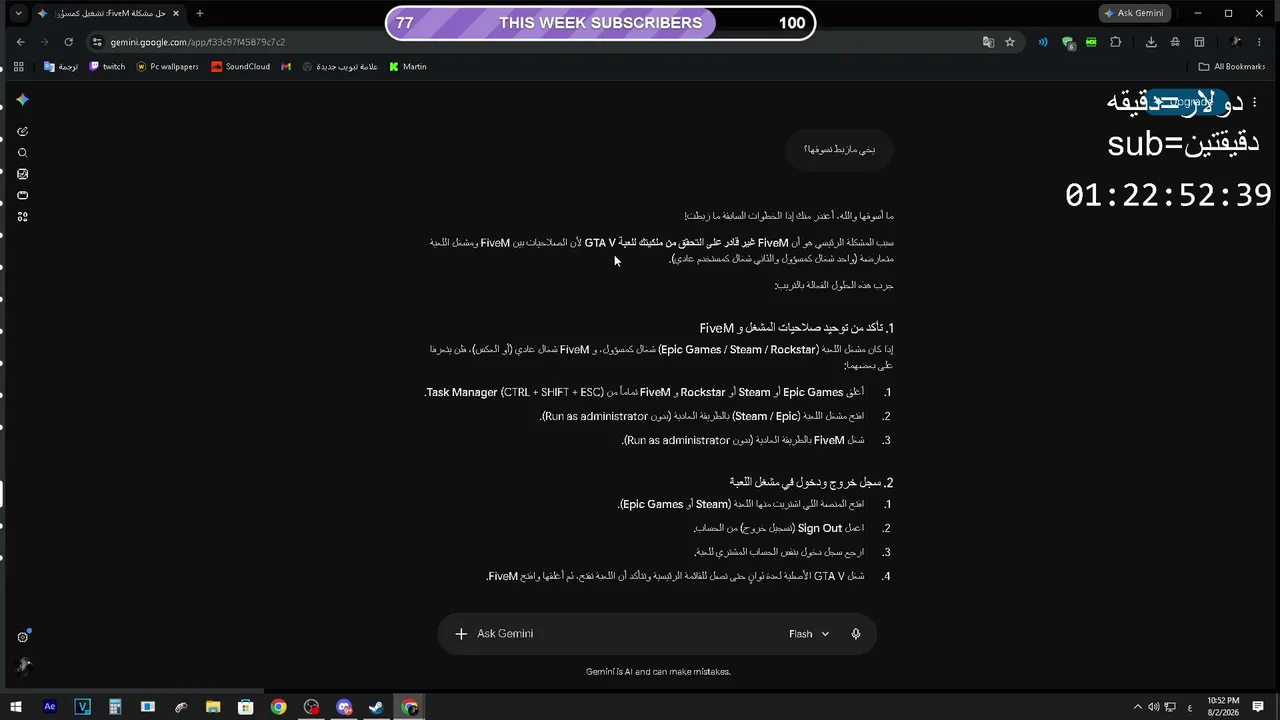This screenshot has width=1280, height=720.
Task: Open the taskbar clock showing 10:52 PM
Action: [x=1223, y=707]
